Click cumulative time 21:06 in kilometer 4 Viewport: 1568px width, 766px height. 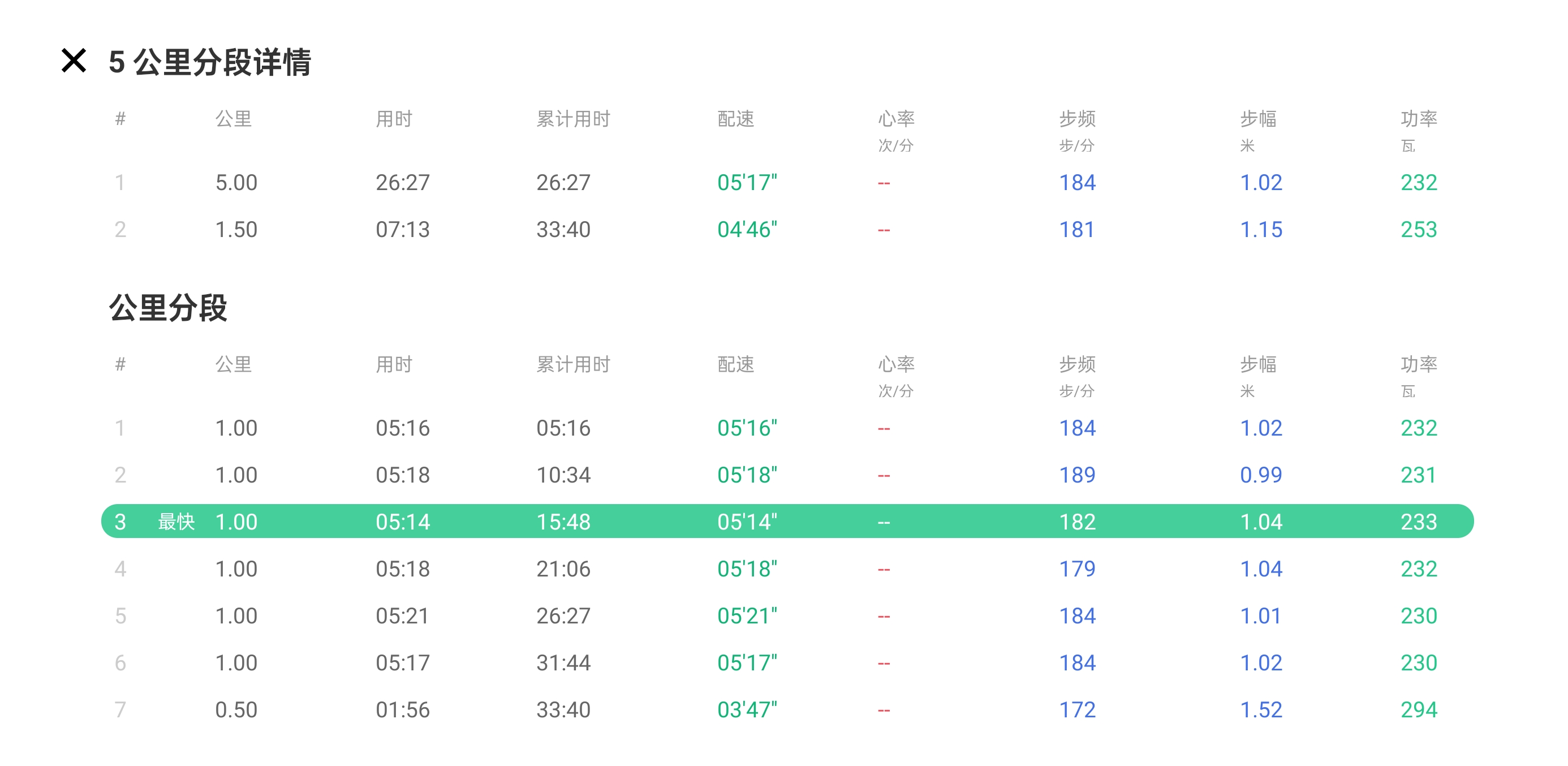563,569
